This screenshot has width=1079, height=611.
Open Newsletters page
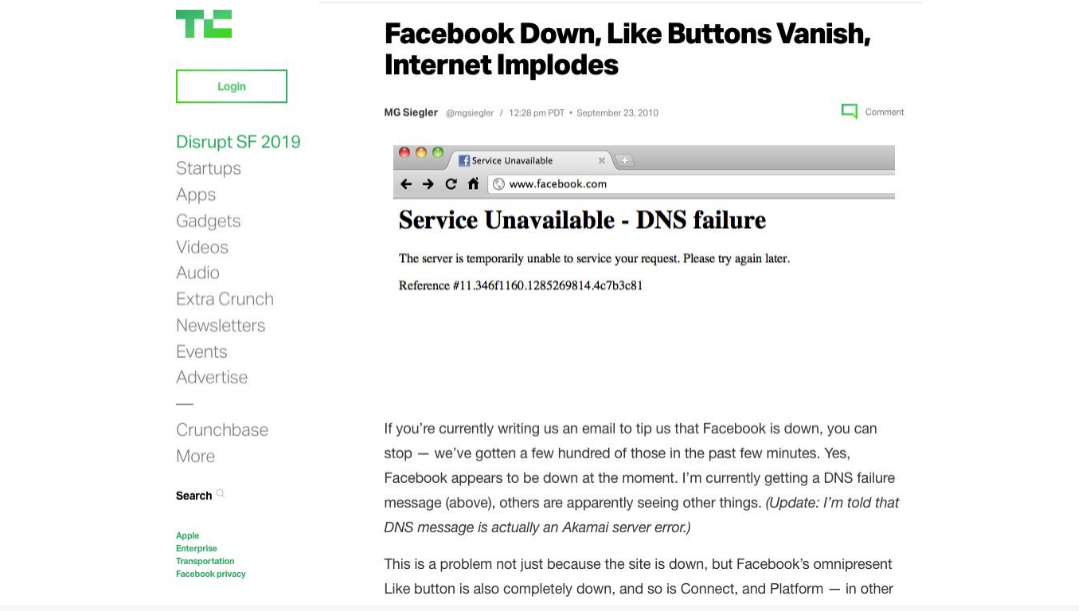point(220,325)
